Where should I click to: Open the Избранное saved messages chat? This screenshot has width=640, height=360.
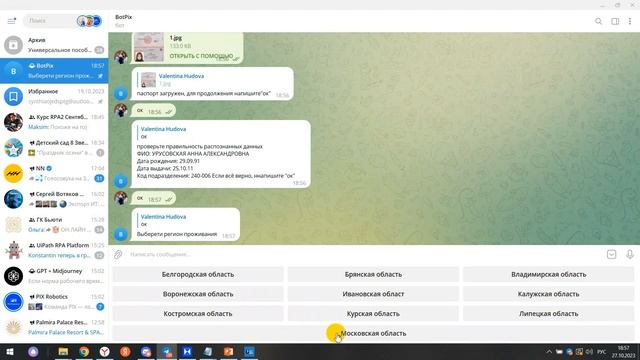pyautogui.click(x=54, y=96)
